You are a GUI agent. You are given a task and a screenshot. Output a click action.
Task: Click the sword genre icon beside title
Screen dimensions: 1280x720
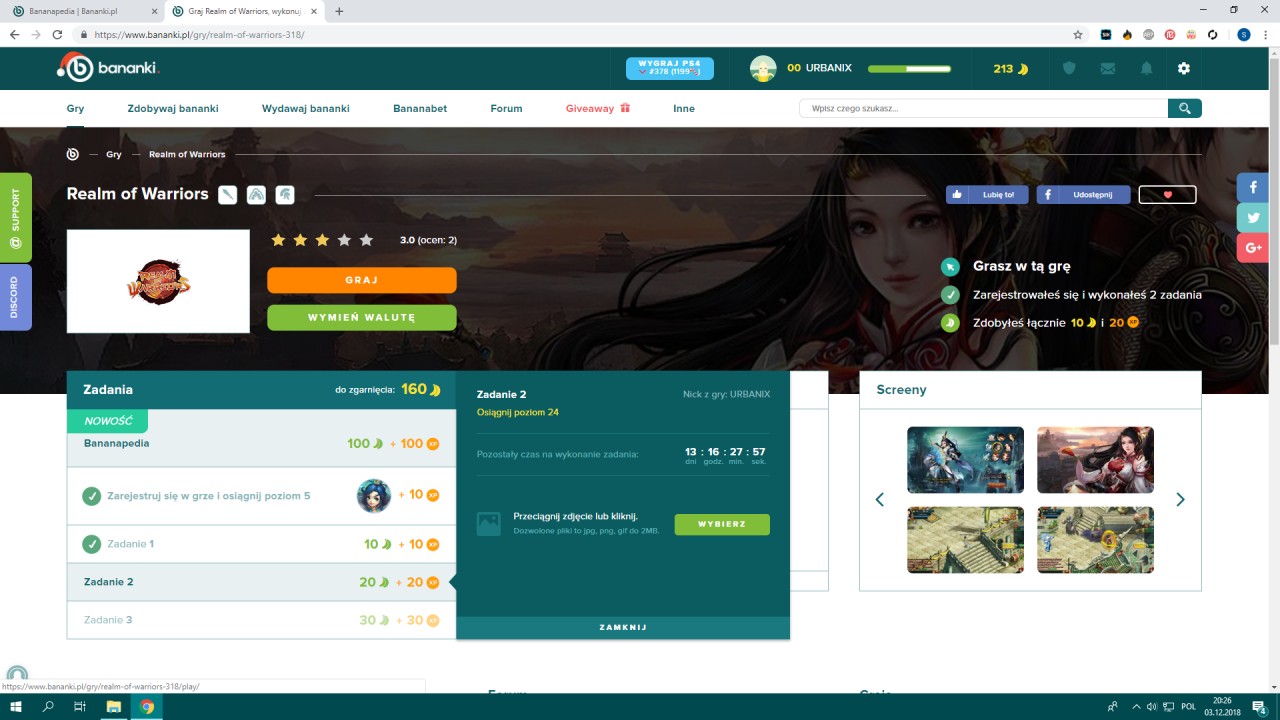pyautogui.click(x=228, y=194)
